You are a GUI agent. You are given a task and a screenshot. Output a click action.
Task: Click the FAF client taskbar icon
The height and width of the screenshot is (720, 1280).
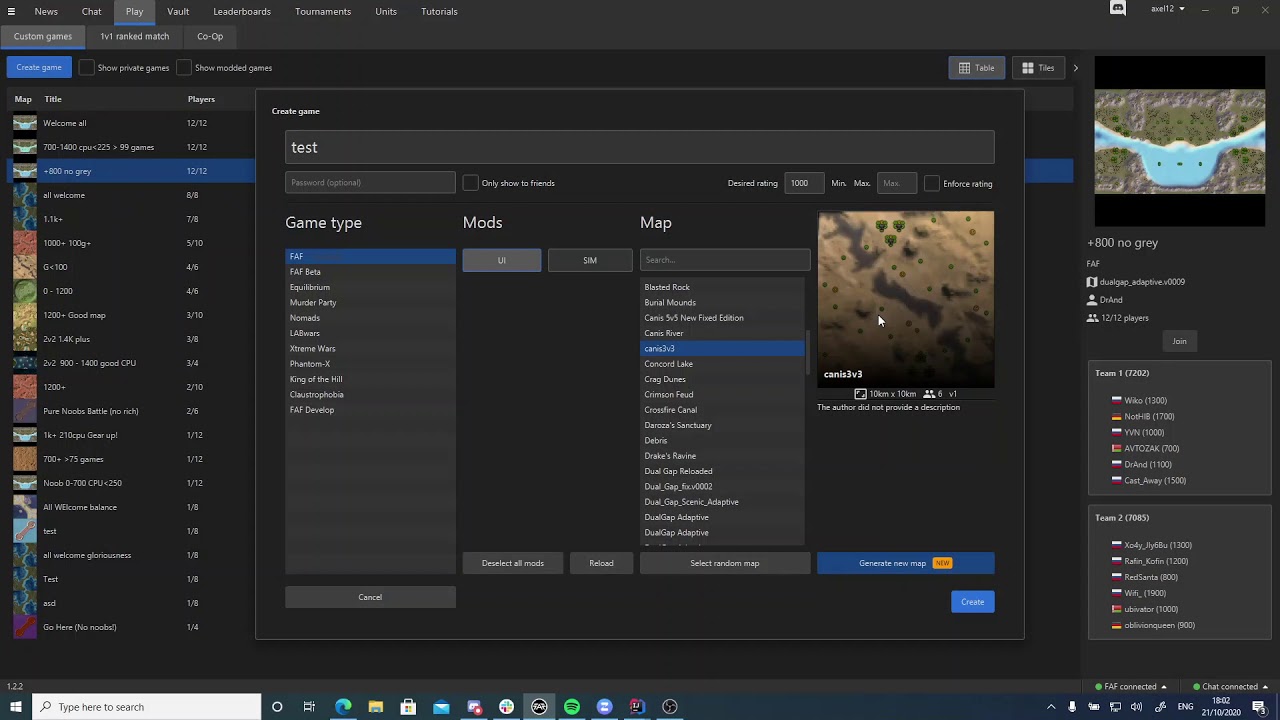click(539, 707)
